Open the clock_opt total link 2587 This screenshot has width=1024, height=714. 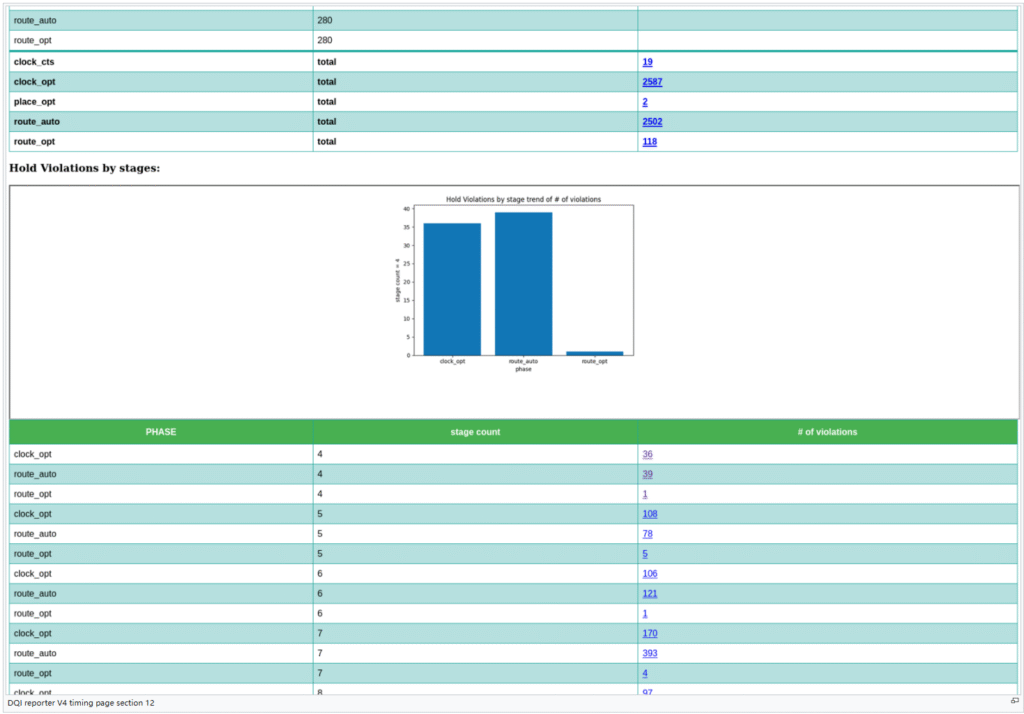coord(652,82)
